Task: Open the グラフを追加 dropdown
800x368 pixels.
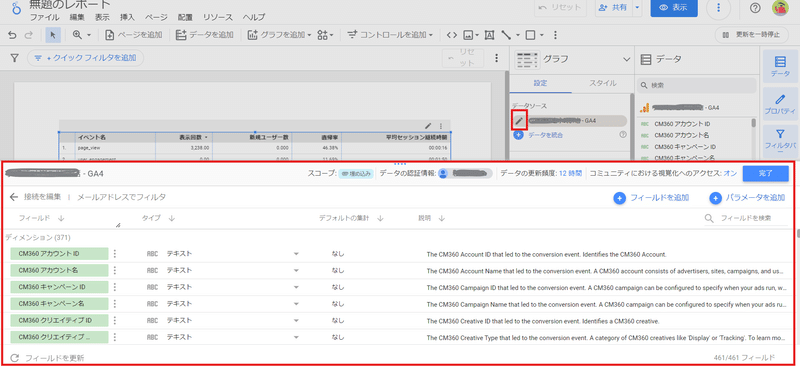Action: click(x=280, y=35)
